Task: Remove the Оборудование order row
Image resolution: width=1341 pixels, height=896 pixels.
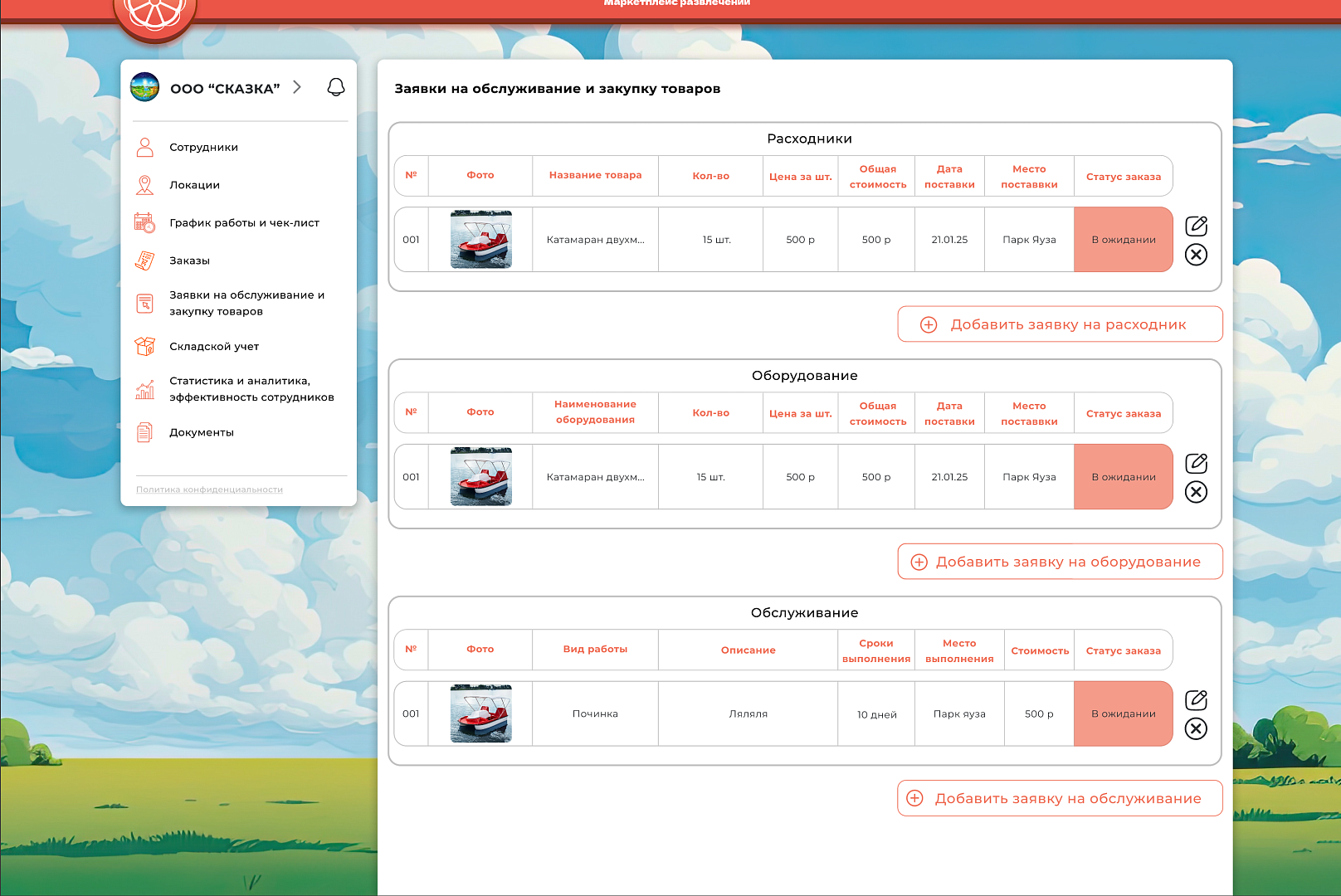Action: pos(1196,492)
